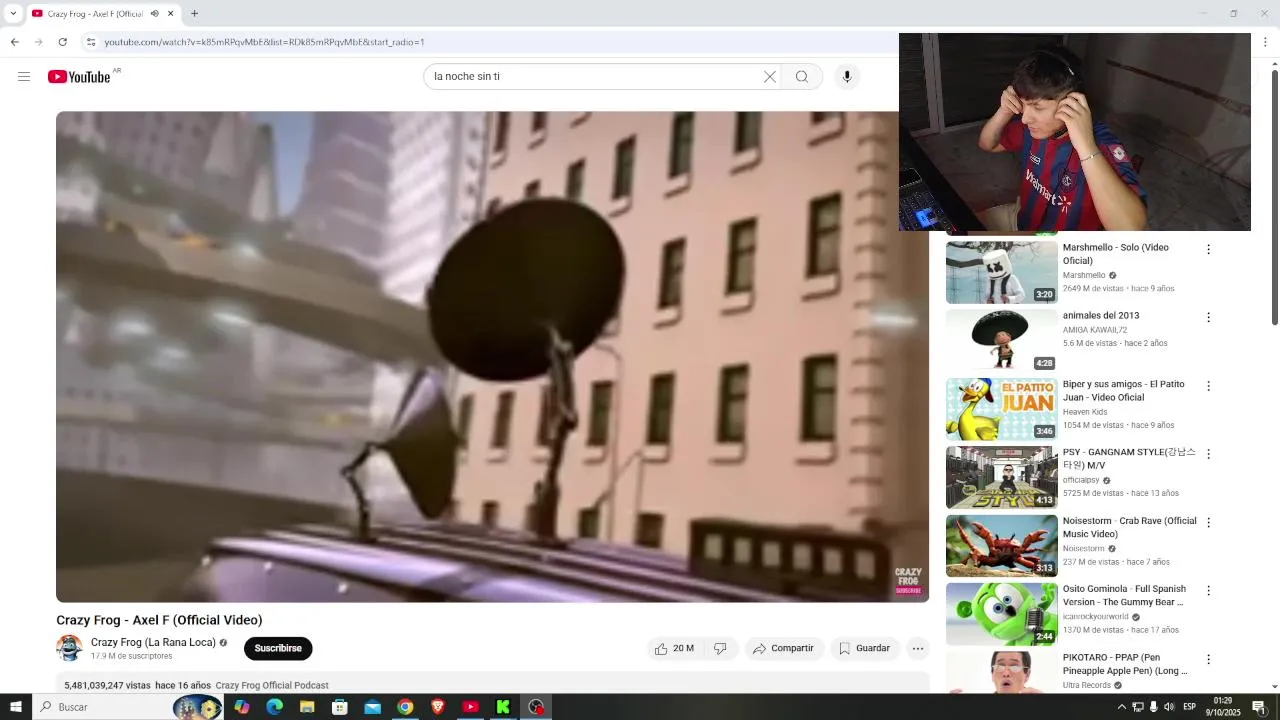This screenshot has width=1280, height=720.
Task: Clear the search box with the X
Action: pyautogui.click(x=770, y=77)
